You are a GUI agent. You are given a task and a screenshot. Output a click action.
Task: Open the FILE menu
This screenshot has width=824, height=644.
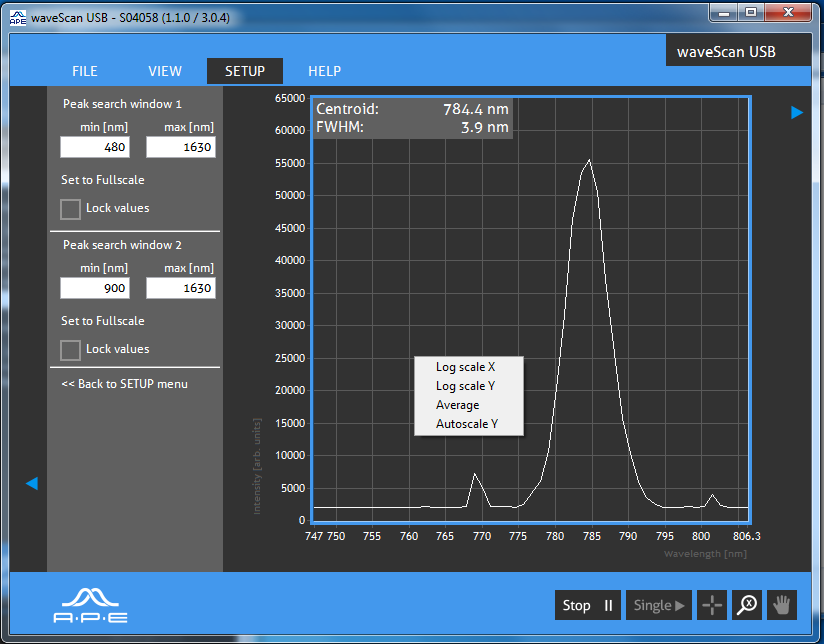pos(85,71)
